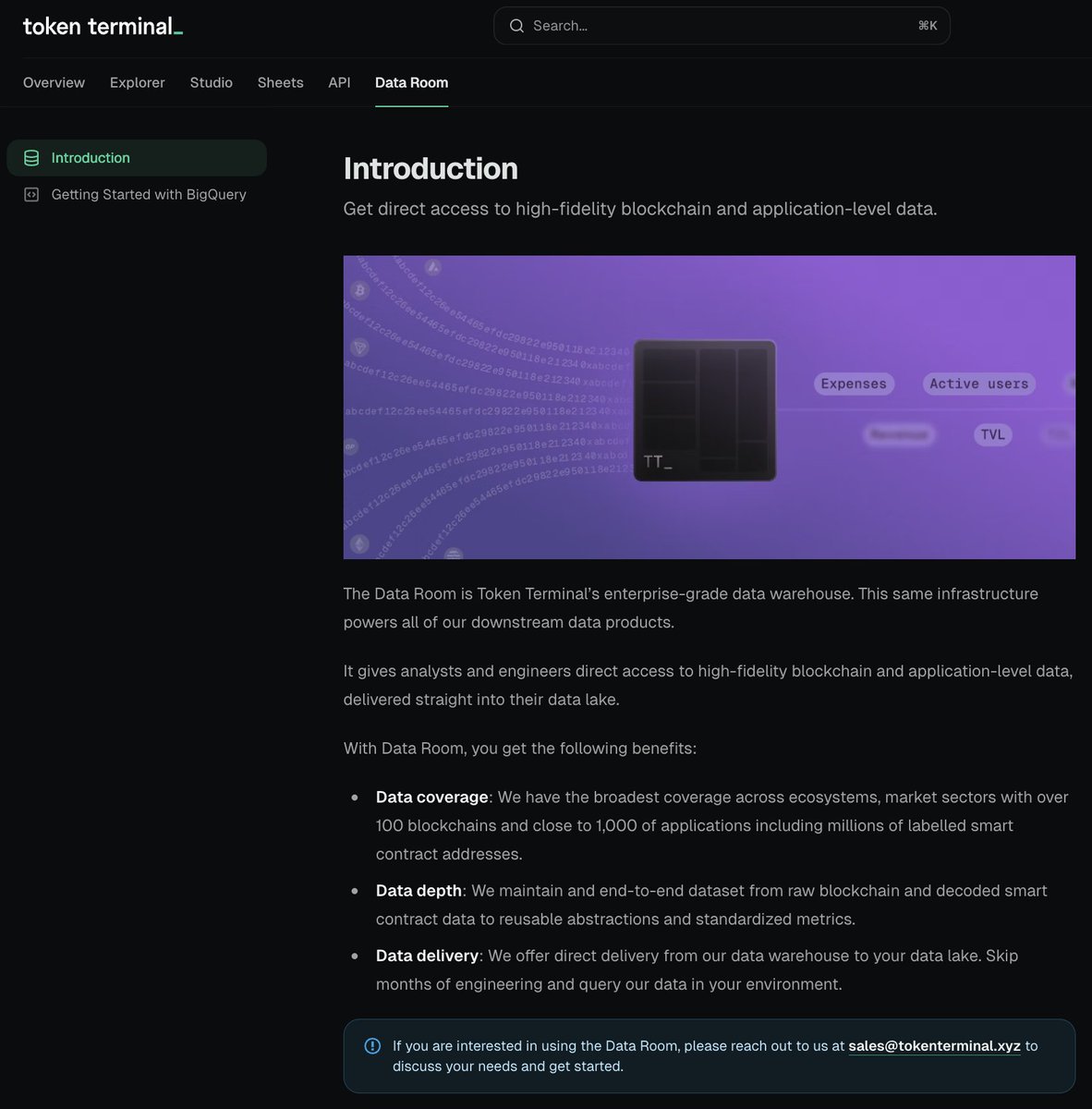
Task: Open the Overview tab
Action: click(54, 82)
